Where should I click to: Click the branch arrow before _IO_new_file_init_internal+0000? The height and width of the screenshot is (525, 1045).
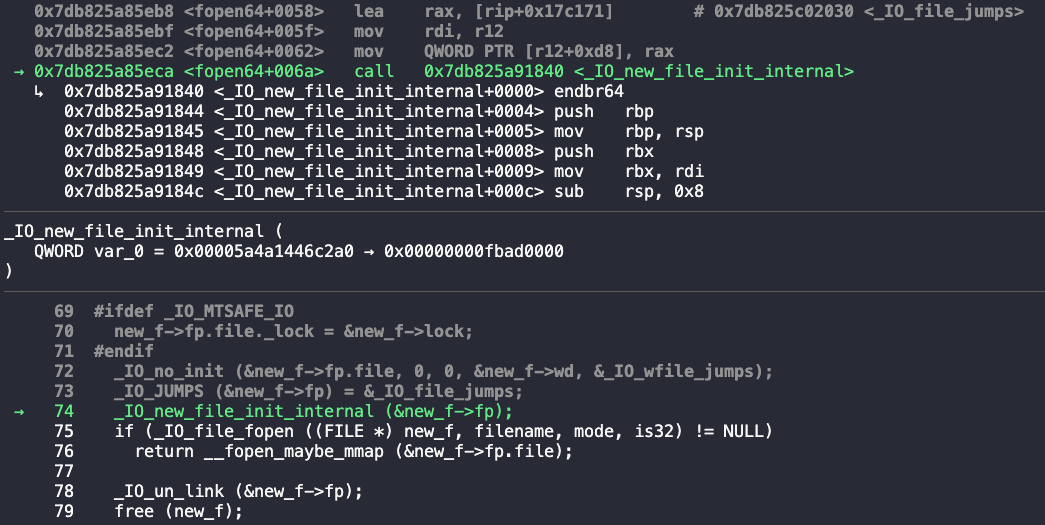pos(39,91)
